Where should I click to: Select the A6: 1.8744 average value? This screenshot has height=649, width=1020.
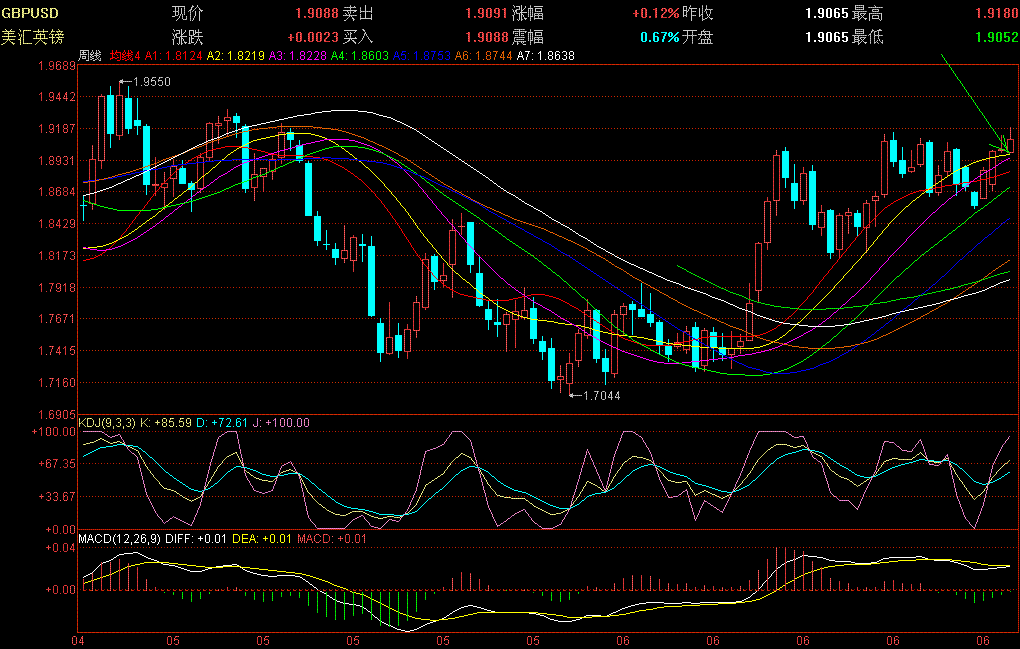point(483,56)
